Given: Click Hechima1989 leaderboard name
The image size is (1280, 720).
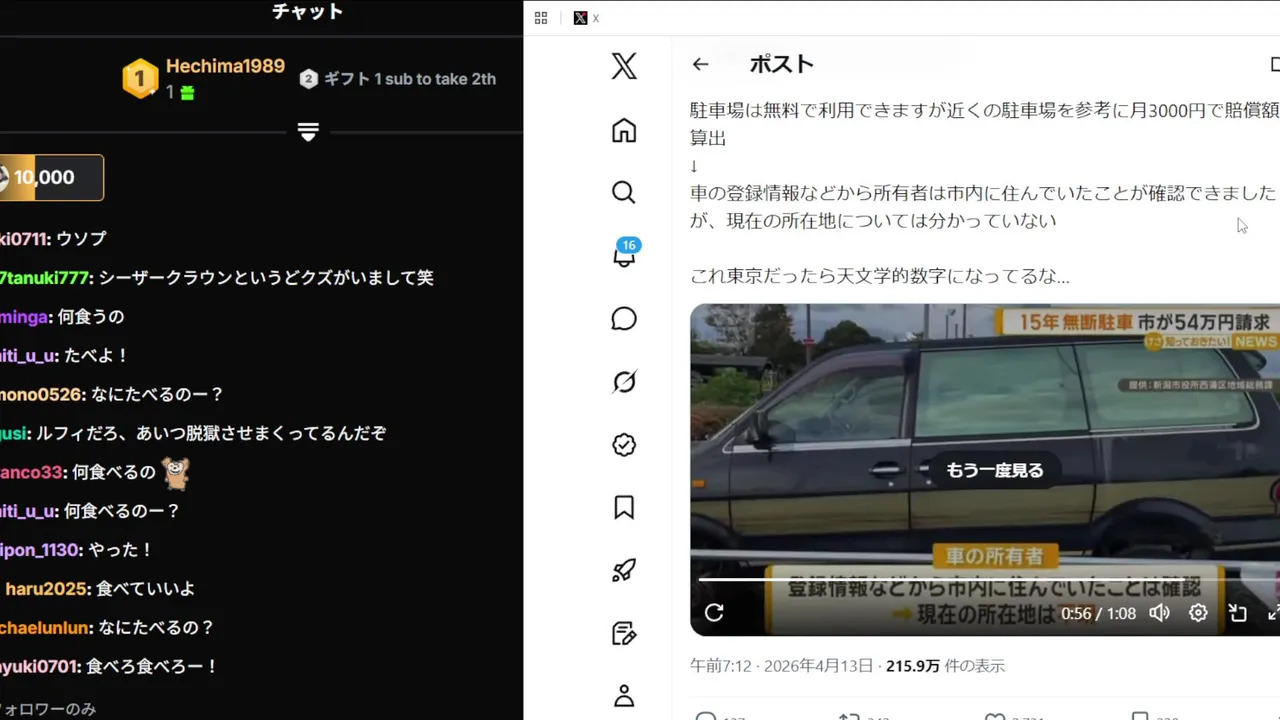Looking at the screenshot, I should 225,66.
